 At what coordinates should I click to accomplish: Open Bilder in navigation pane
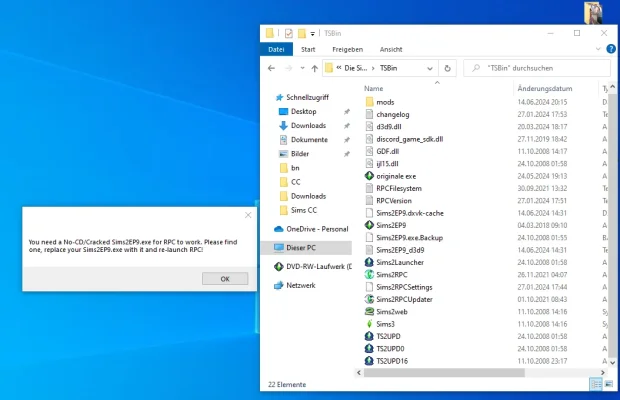(x=300, y=154)
